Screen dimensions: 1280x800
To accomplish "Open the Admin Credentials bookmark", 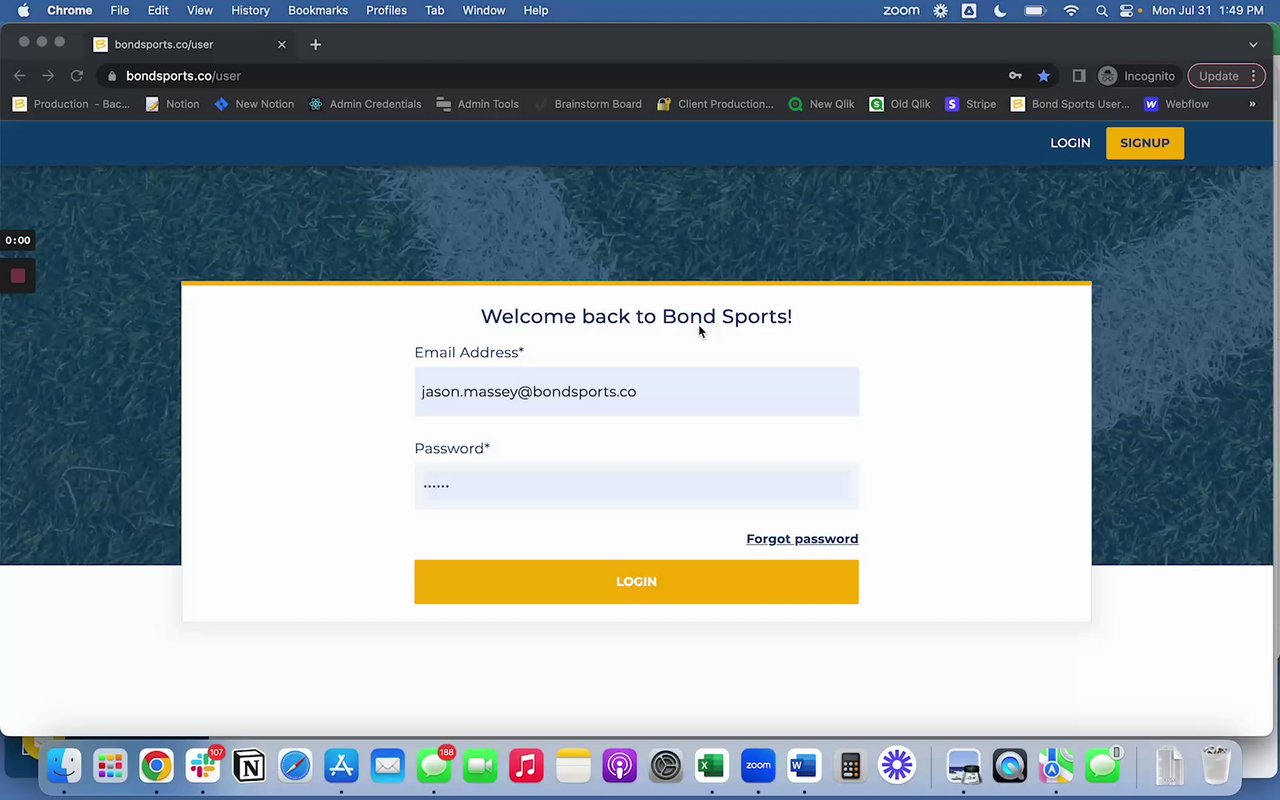I will 365,104.
